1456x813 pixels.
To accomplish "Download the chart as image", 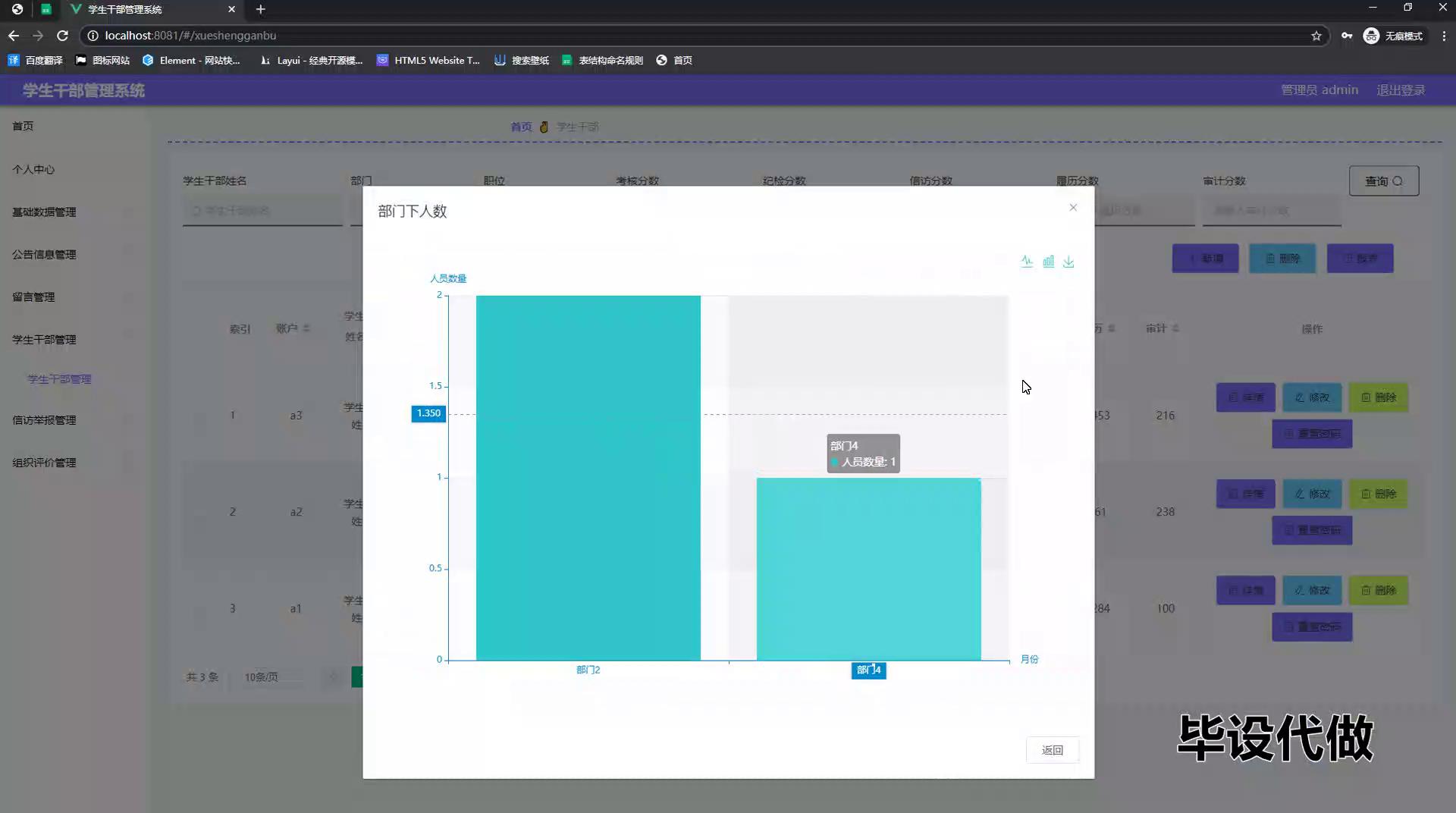I will [1068, 262].
